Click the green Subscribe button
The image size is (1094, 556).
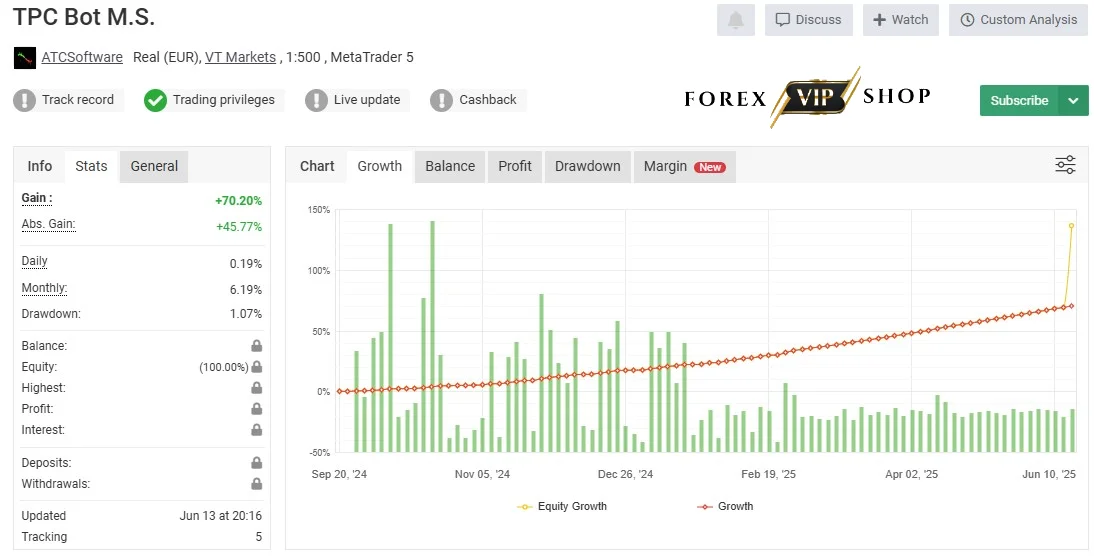pos(1019,100)
